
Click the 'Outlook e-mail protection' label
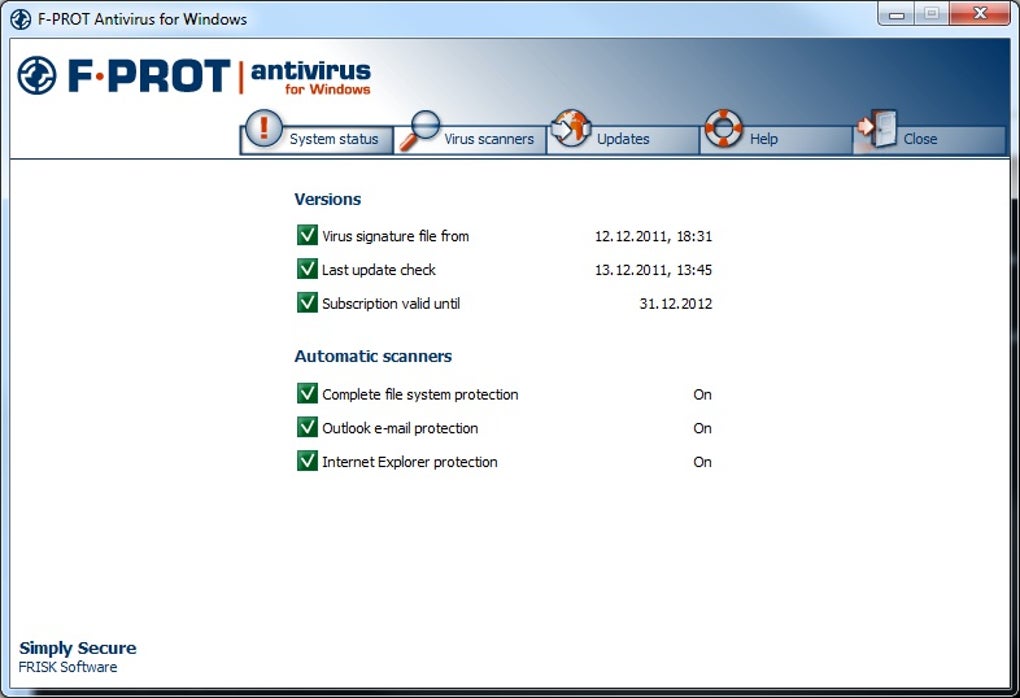tap(400, 428)
